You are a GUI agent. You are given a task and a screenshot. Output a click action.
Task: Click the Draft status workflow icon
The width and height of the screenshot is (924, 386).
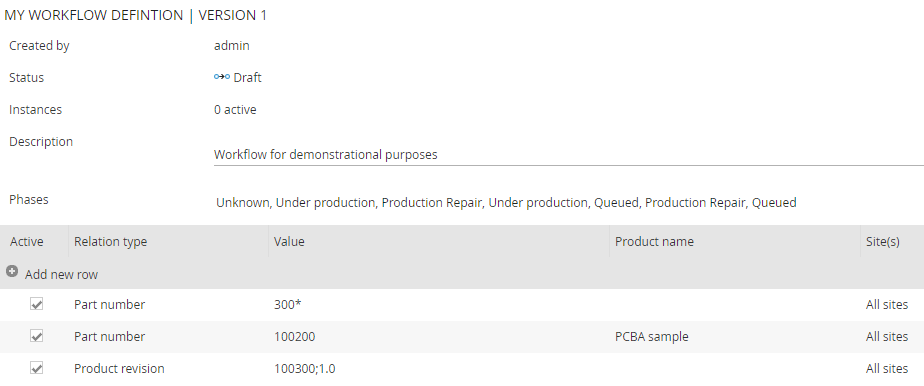pos(222,77)
